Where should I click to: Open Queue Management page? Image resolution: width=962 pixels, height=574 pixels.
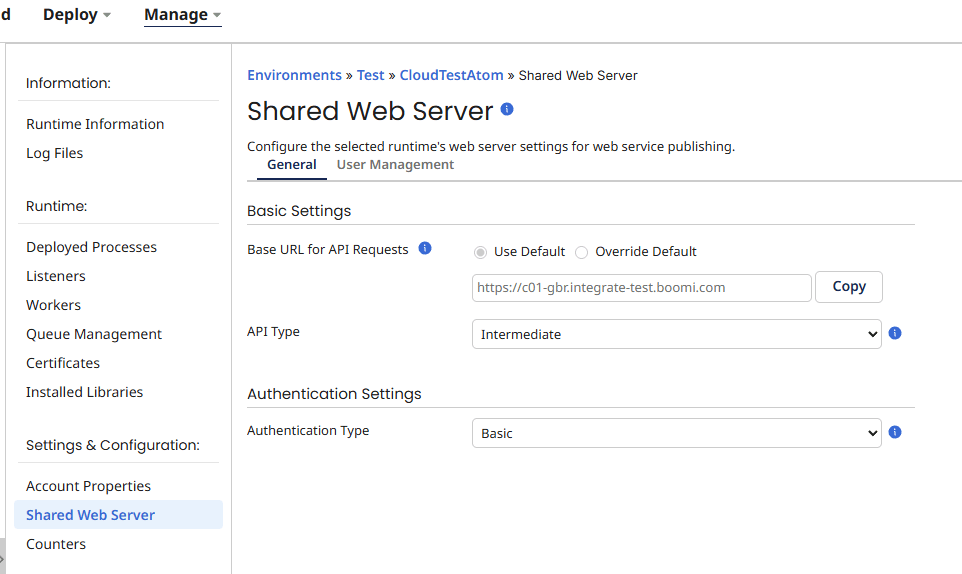pos(94,334)
